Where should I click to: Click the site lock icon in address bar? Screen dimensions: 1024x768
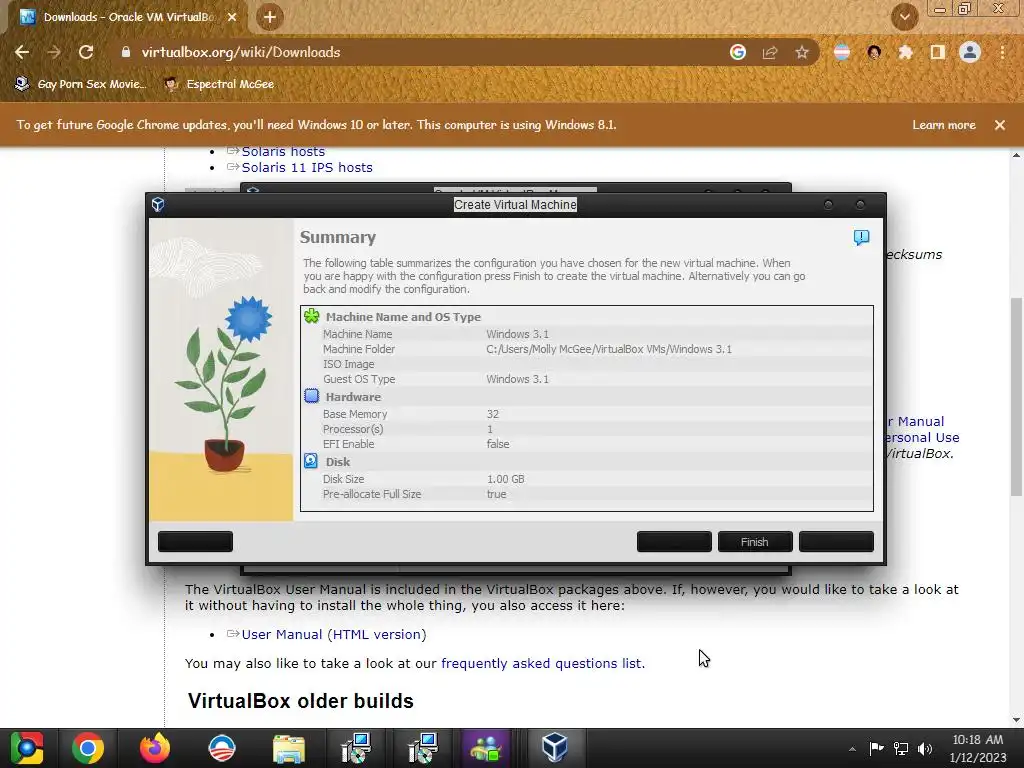click(126, 52)
